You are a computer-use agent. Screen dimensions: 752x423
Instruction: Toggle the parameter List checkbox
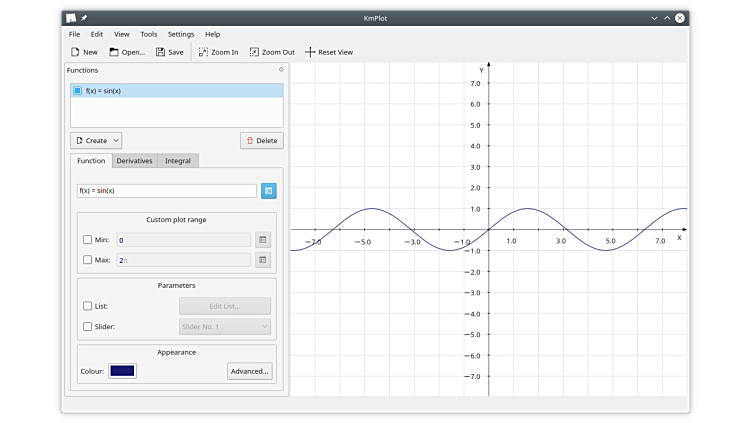pyautogui.click(x=88, y=306)
